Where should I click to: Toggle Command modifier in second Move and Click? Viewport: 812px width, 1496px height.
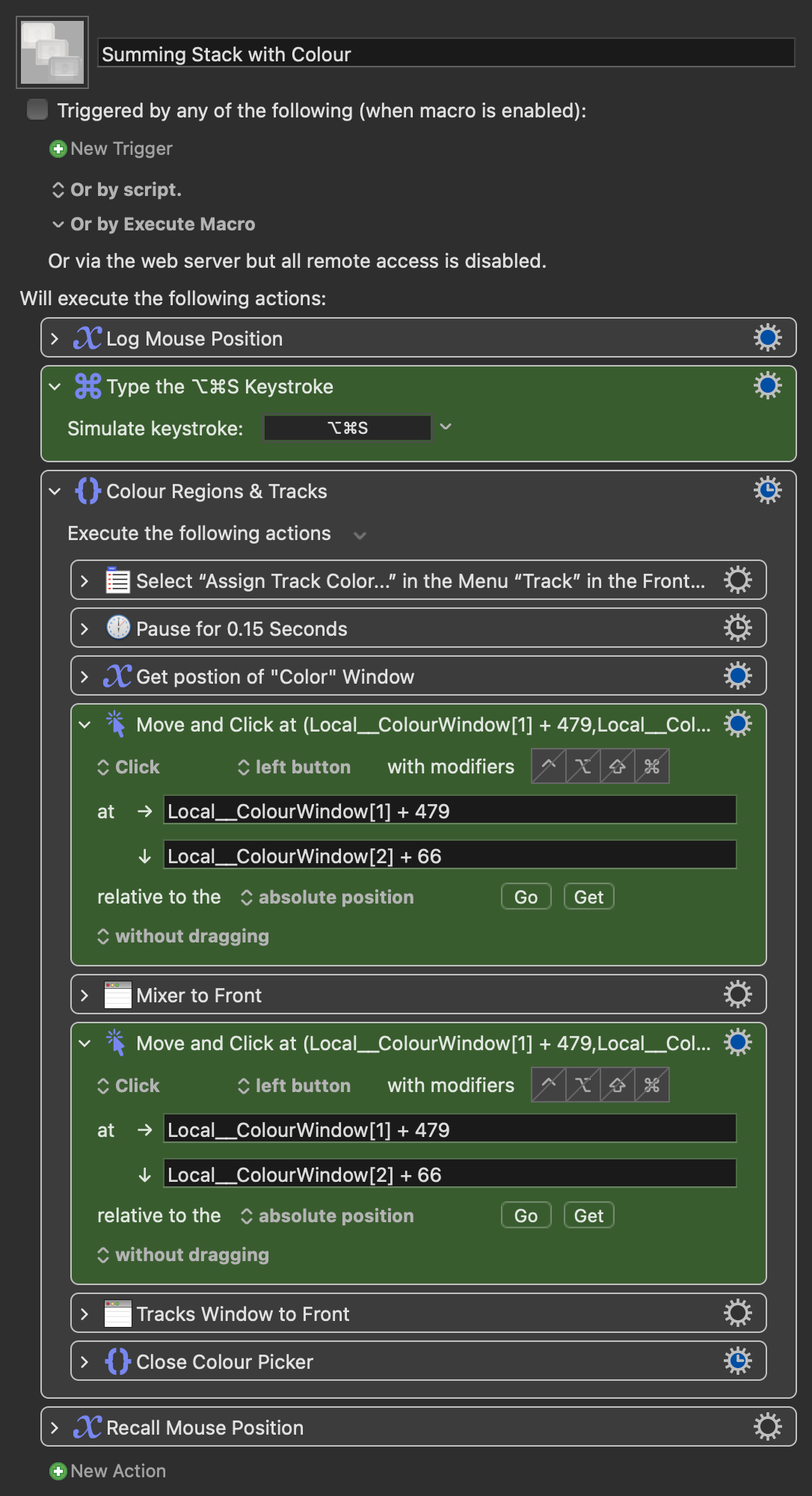(652, 1085)
